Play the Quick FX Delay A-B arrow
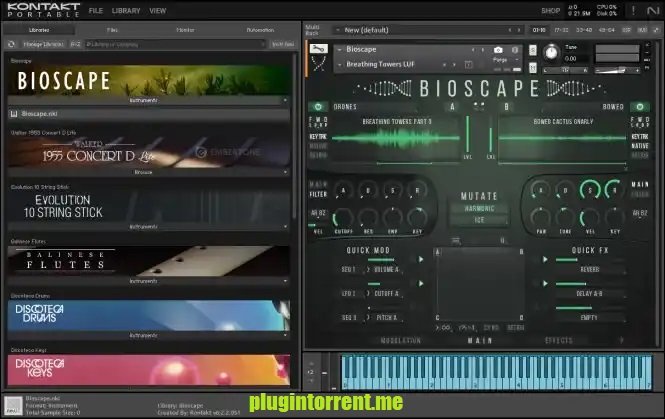The width and height of the screenshot is (665, 419). click(545, 283)
